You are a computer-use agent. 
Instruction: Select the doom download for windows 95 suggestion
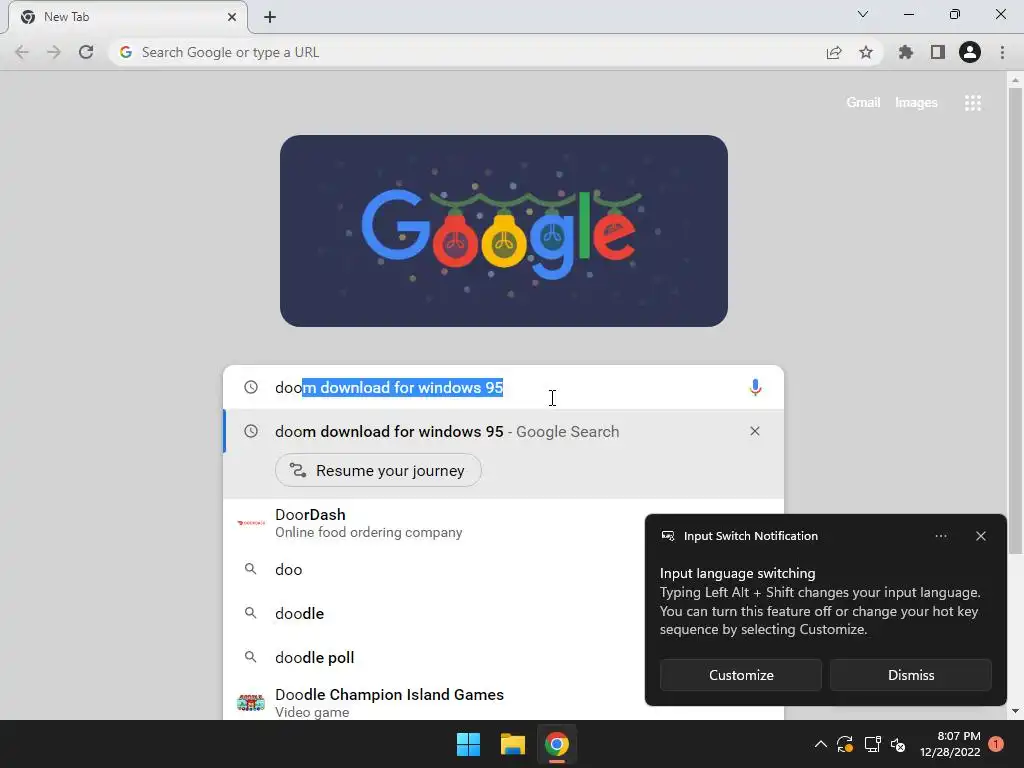tap(504, 431)
